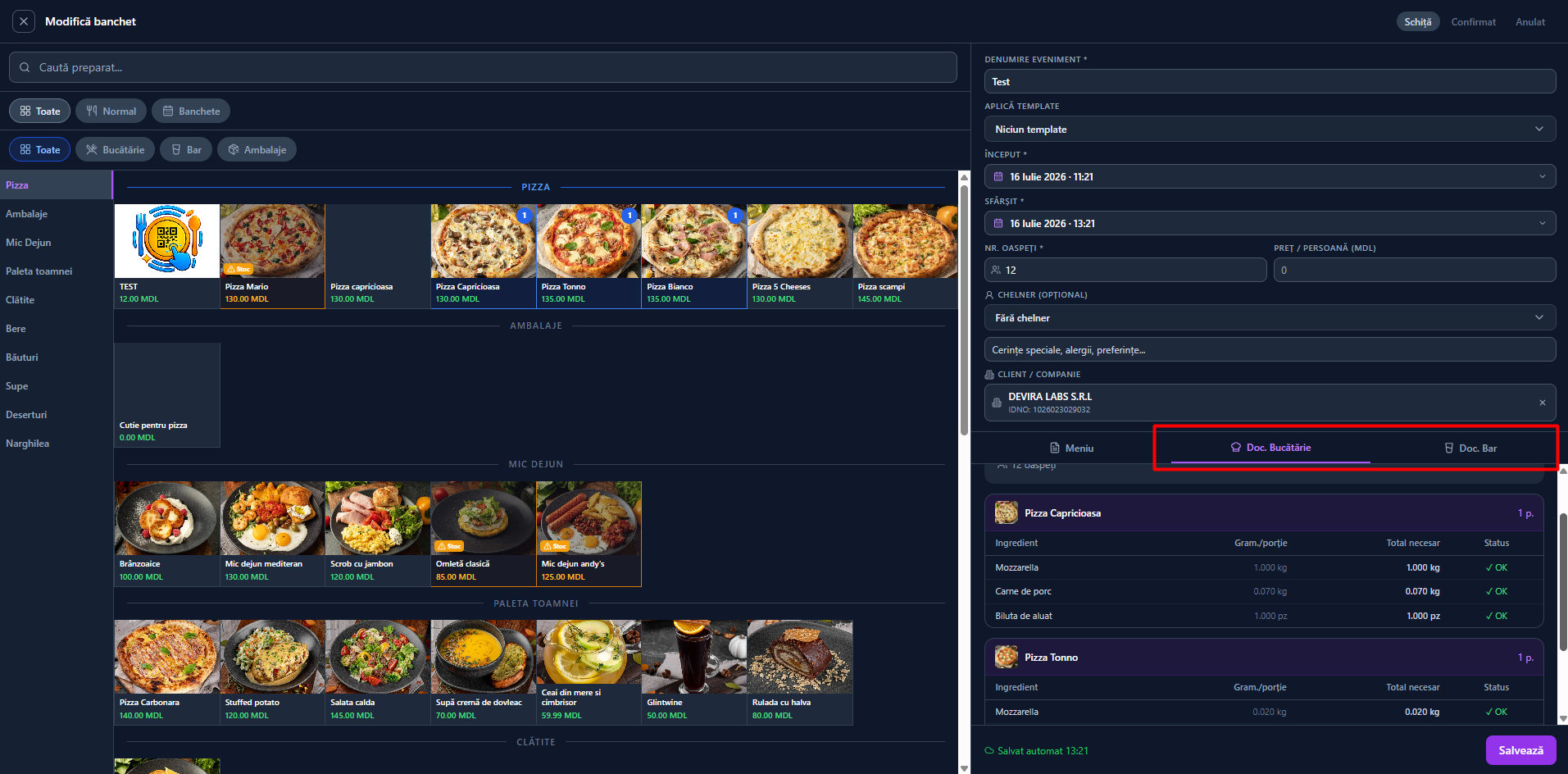Click the guests icon in Nr. oaspeți field
Screen dimensions: 1568x774
996,270
